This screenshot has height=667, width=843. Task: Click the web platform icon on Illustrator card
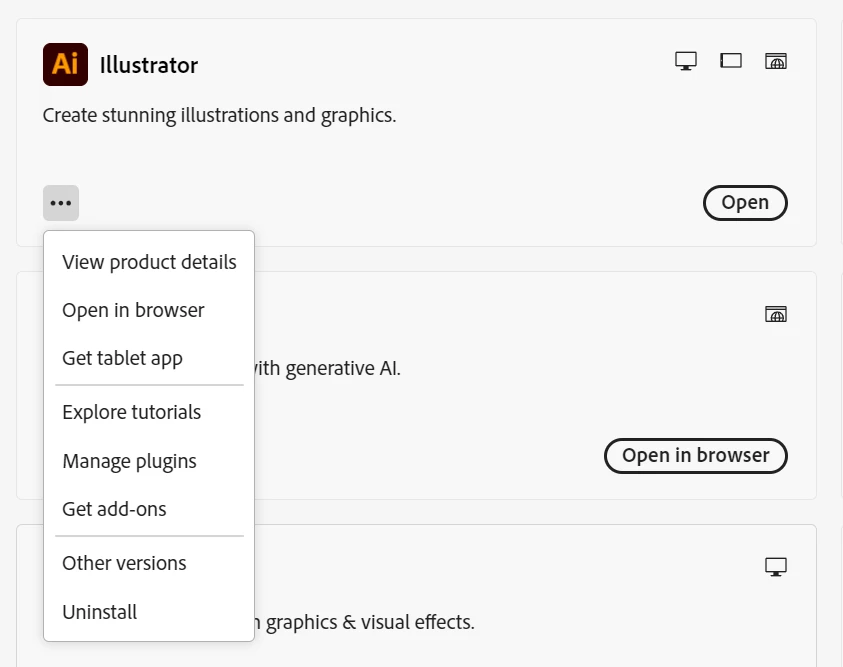point(776,61)
